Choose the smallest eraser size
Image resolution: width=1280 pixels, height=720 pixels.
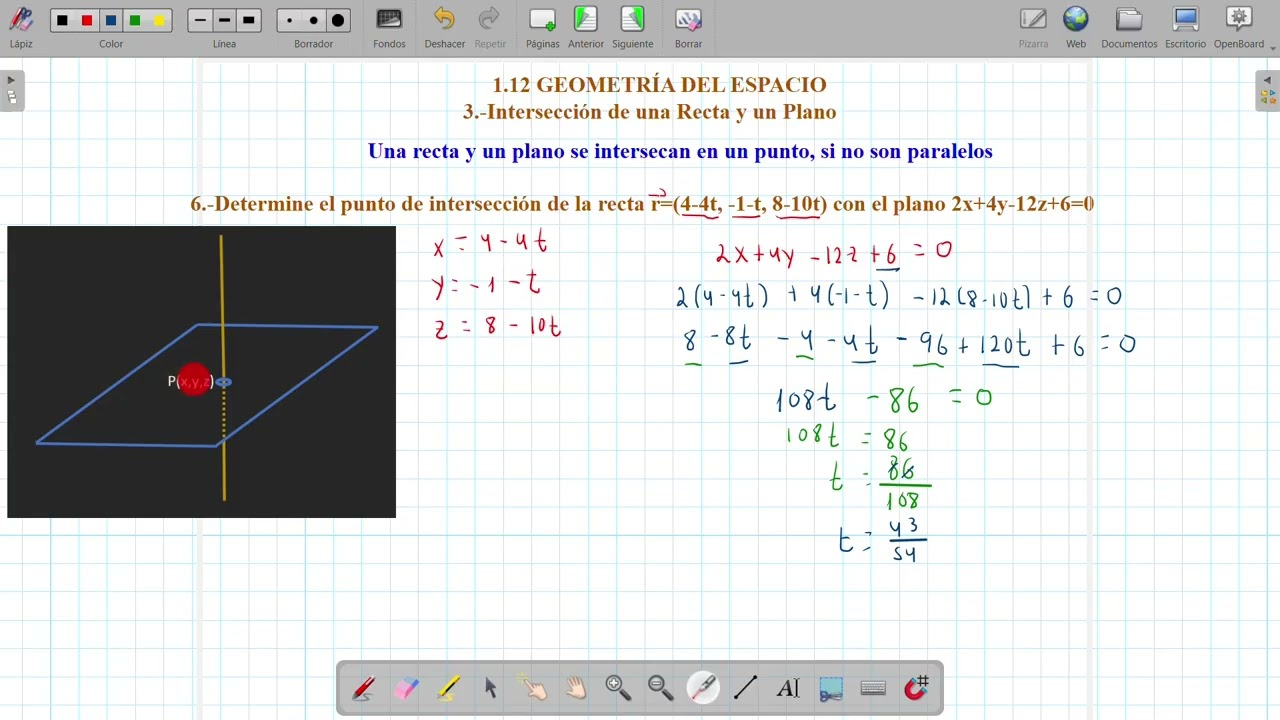click(289, 20)
